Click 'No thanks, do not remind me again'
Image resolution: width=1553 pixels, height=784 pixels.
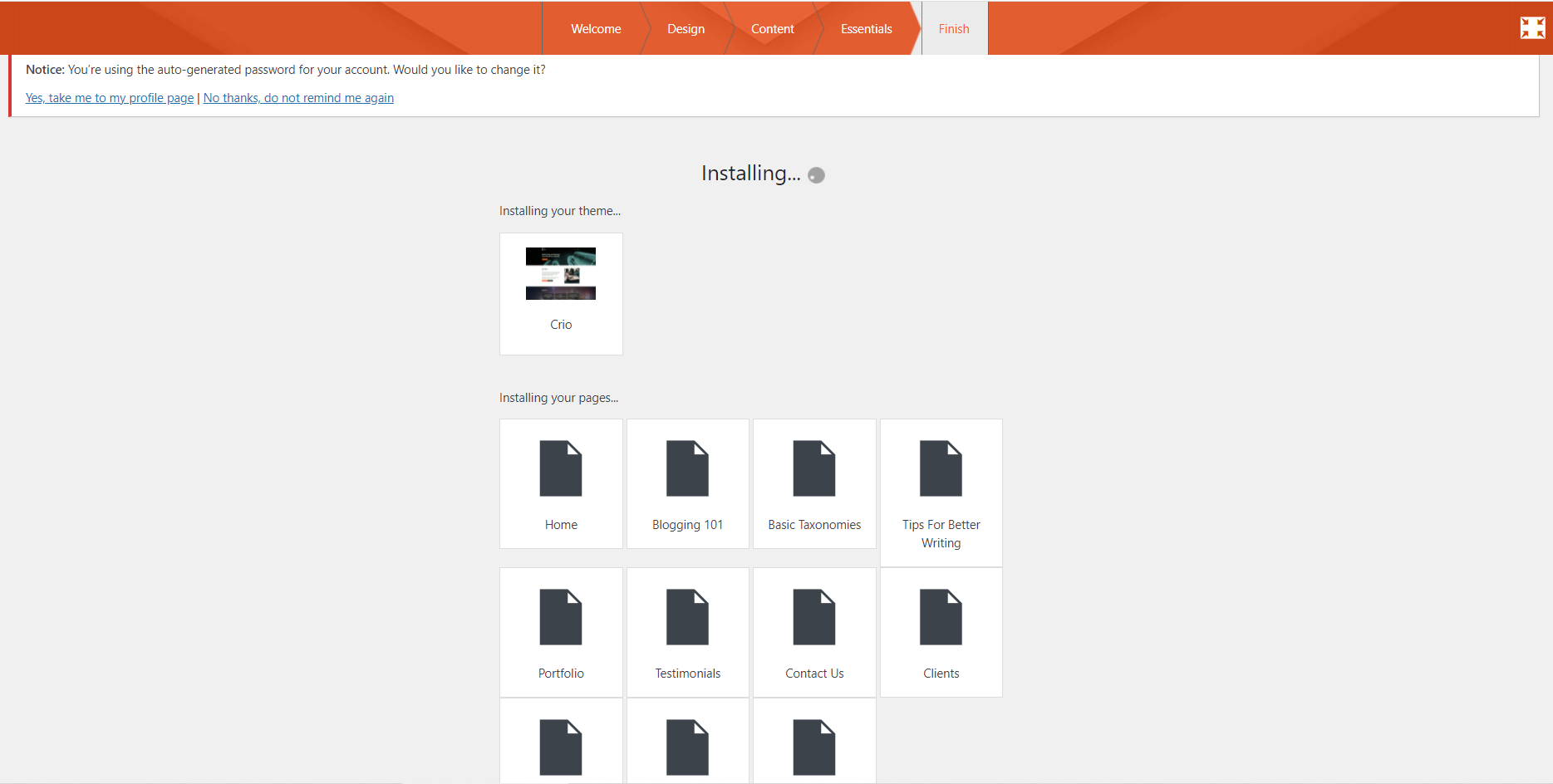[x=298, y=98]
